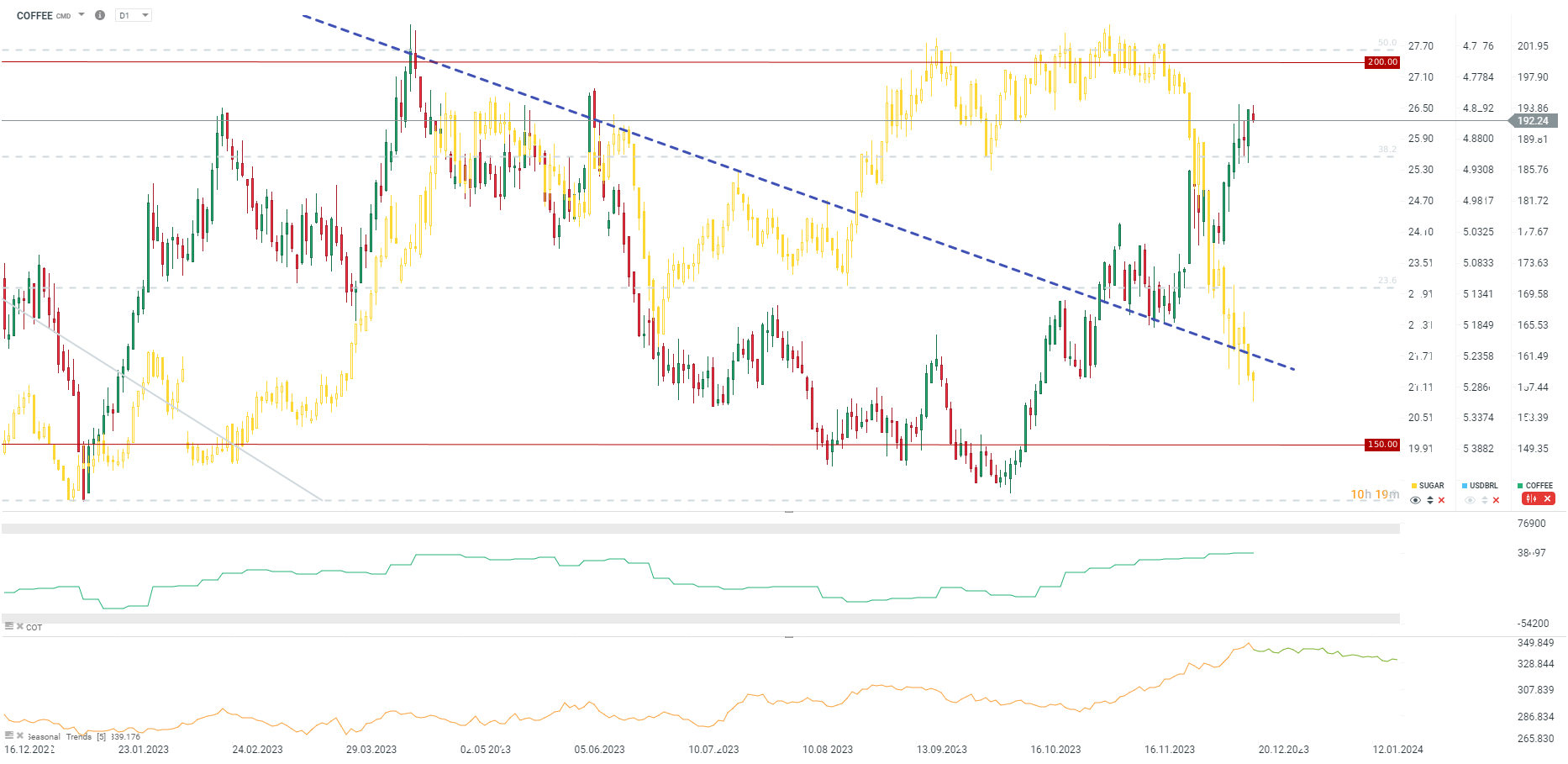Toggle visibility of the USDBRL overlay

[1470, 500]
